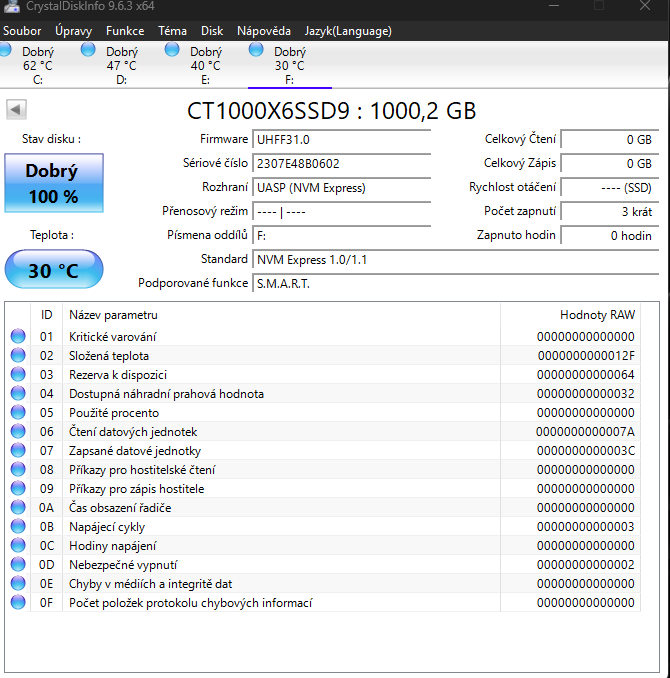Select drive F: tab at 30 °C
The width and height of the screenshot is (670, 678).
pos(289,65)
